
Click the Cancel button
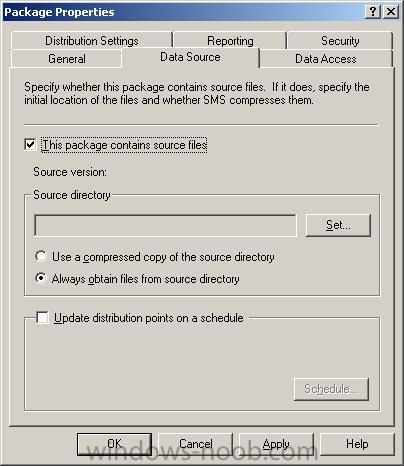click(x=196, y=444)
